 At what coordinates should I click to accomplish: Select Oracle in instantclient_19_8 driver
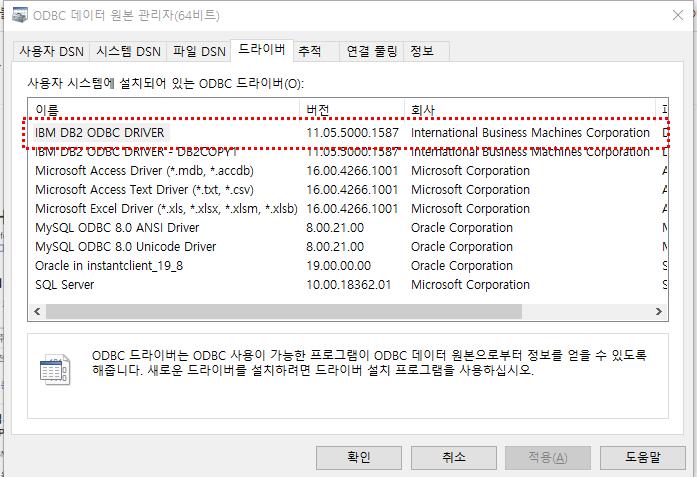(348, 266)
